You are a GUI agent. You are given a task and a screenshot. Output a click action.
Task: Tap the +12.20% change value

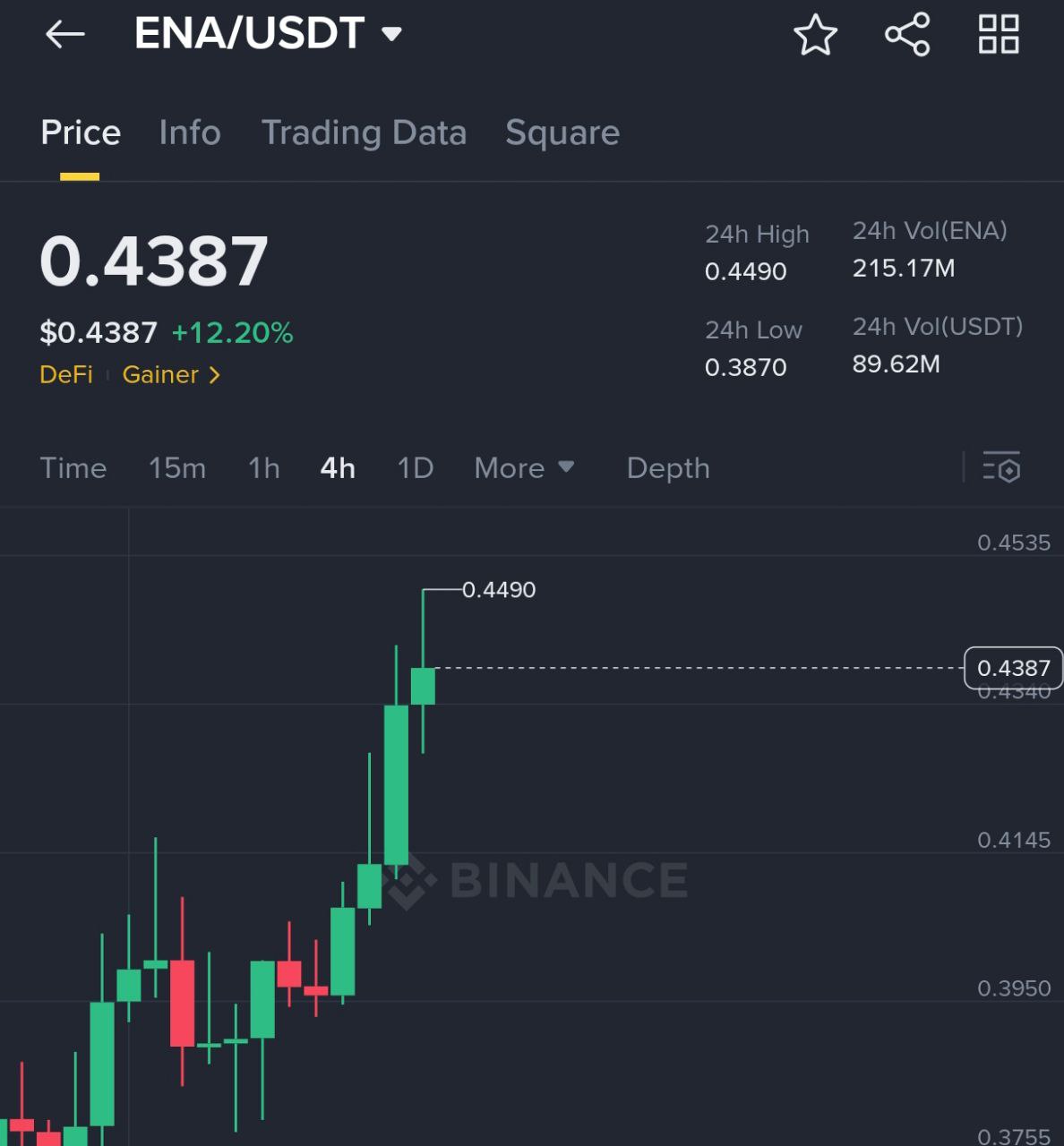click(x=232, y=333)
